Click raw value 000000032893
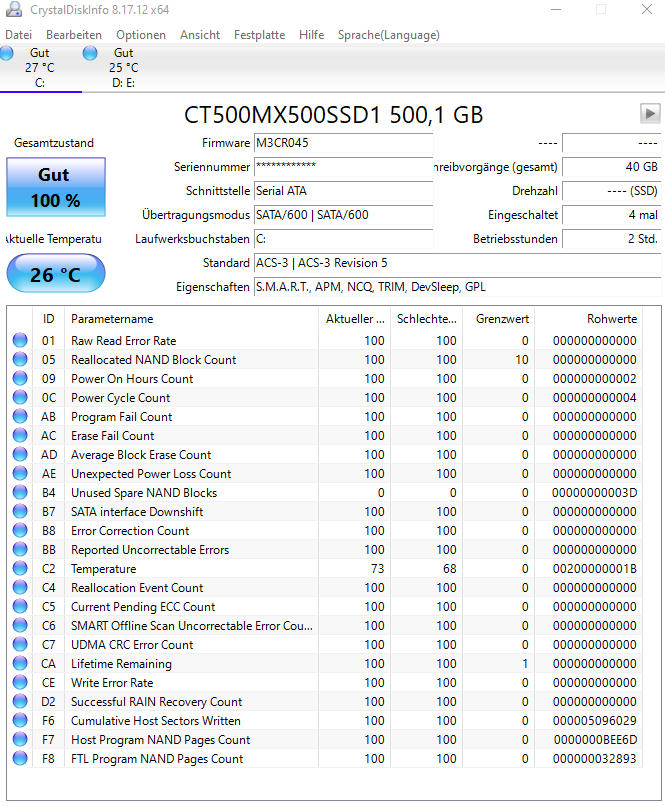The width and height of the screenshot is (665, 806). coord(595,759)
